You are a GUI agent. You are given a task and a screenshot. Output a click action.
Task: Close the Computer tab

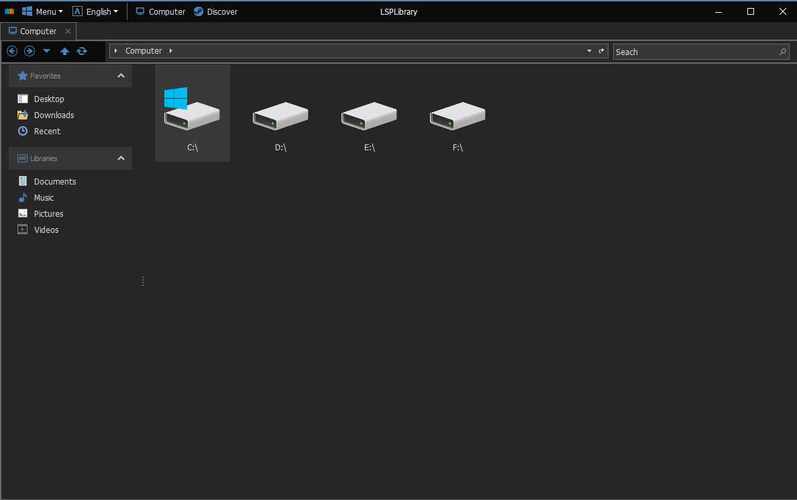point(68,32)
